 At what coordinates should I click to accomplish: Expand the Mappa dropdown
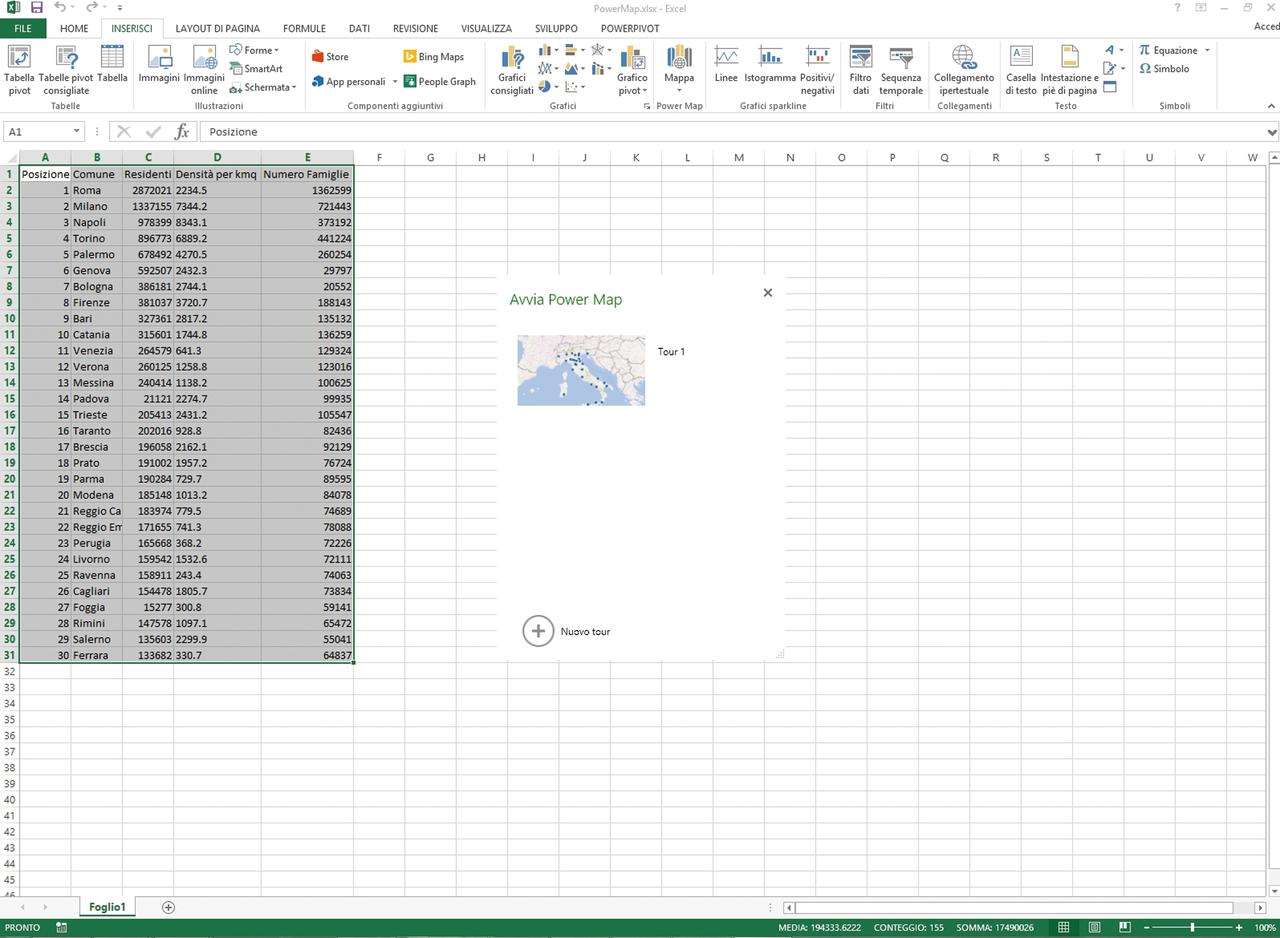[x=679, y=90]
